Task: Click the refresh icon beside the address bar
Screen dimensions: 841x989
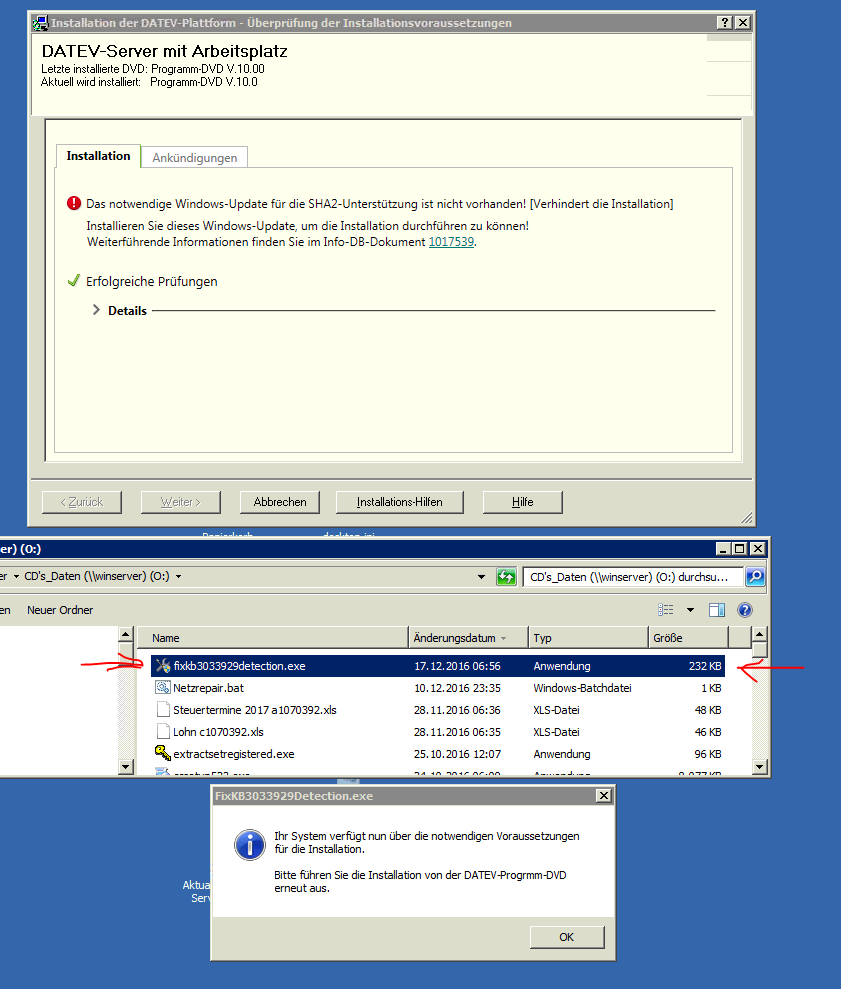Action: (x=506, y=577)
